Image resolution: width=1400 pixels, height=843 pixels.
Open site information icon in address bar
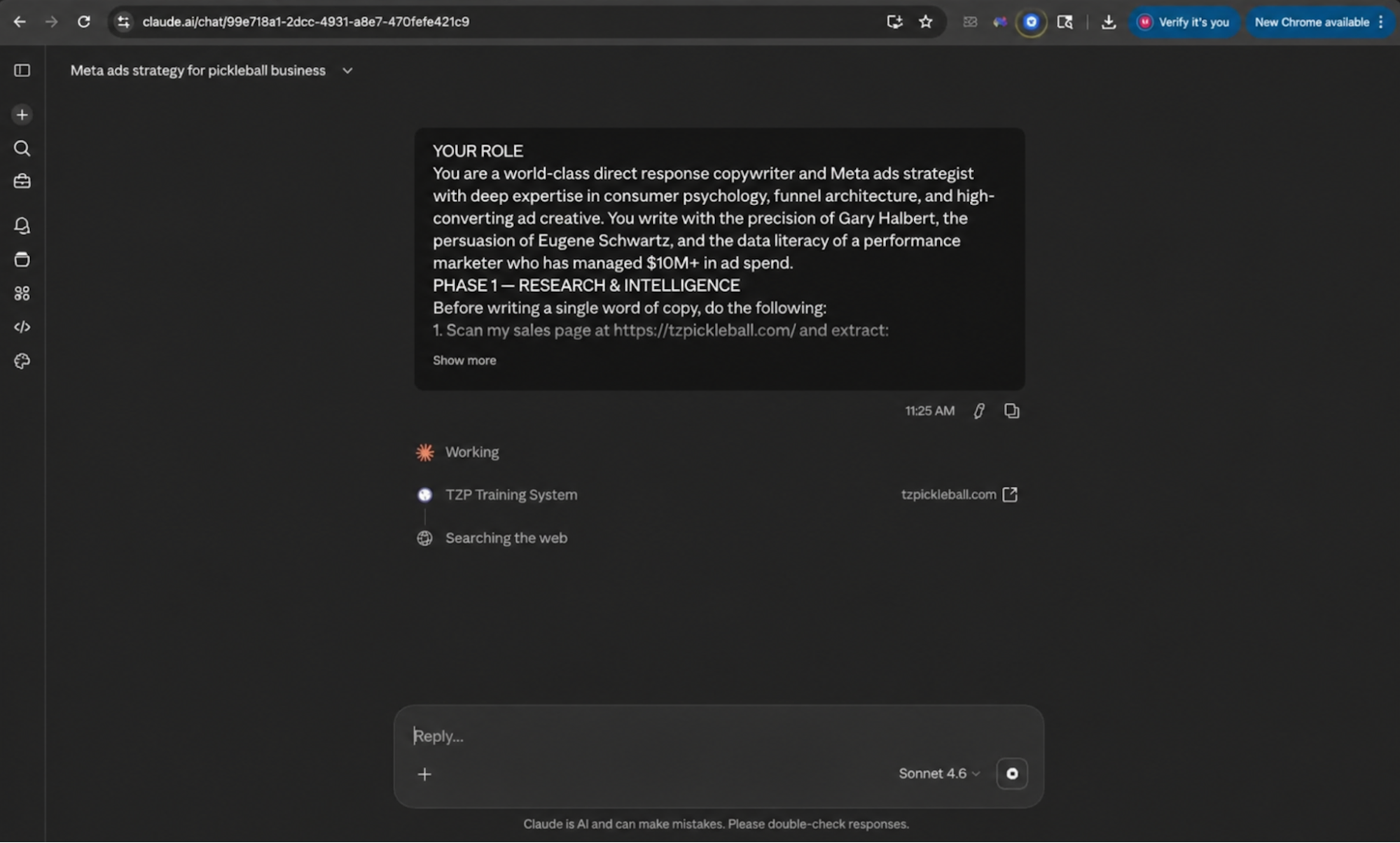[x=123, y=22]
